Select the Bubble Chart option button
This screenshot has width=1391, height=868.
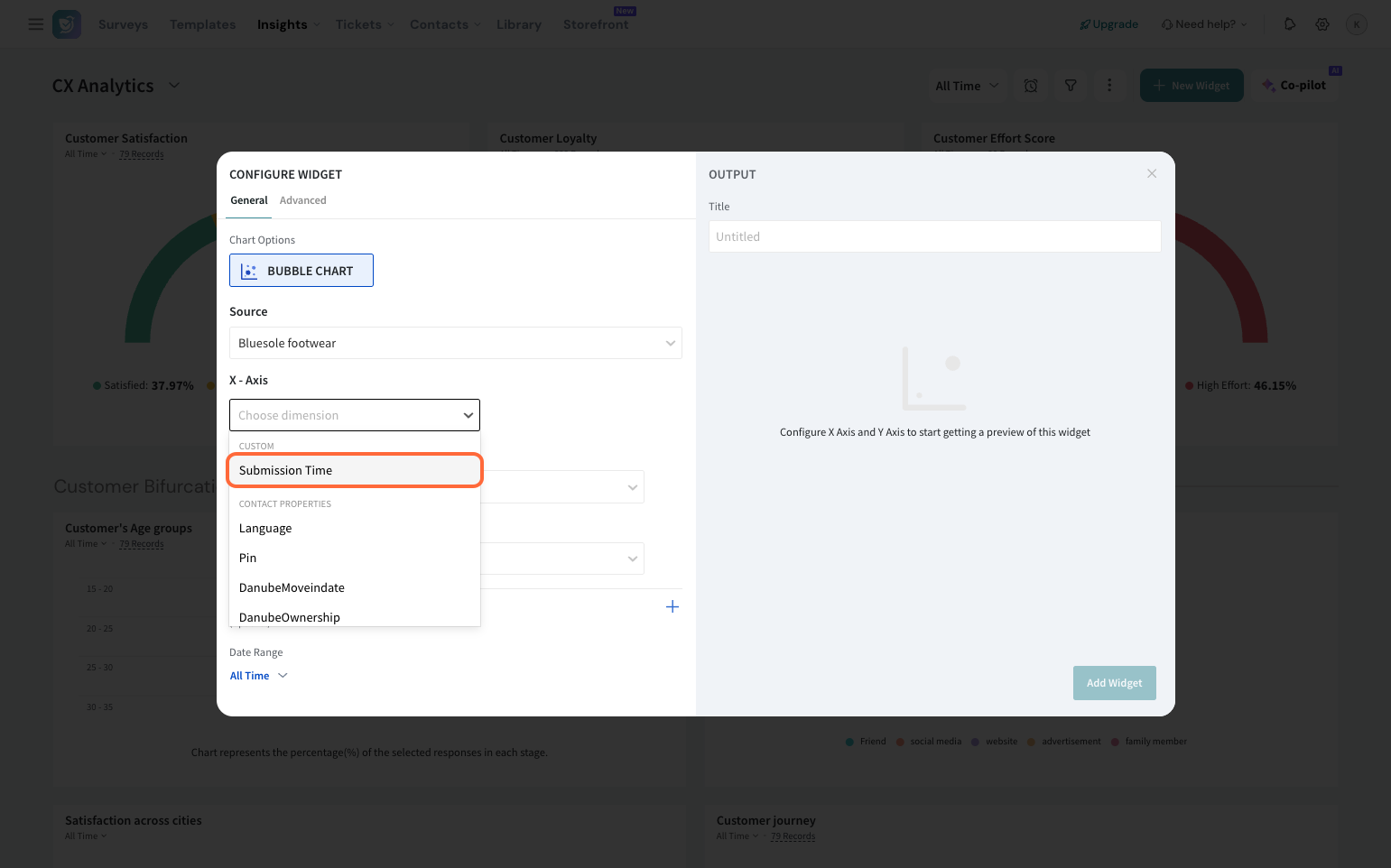tap(301, 271)
